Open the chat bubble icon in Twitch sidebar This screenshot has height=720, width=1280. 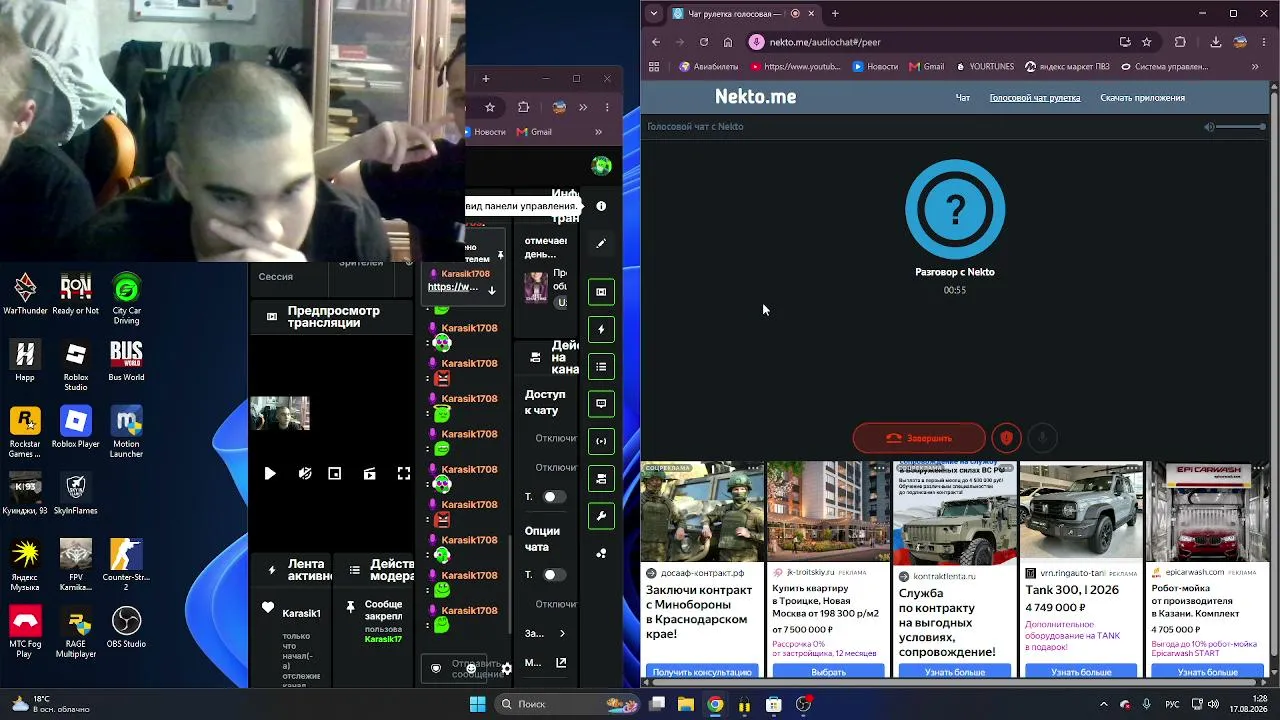(601, 404)
